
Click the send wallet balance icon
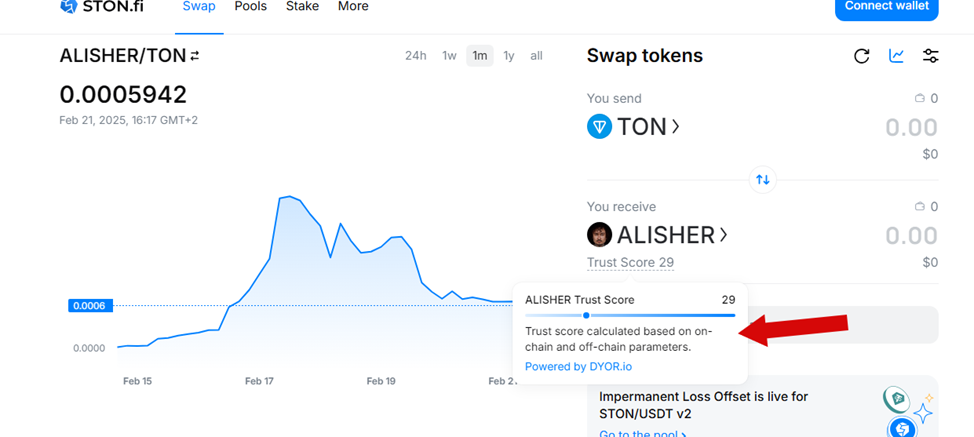click(x=920, y=98)
